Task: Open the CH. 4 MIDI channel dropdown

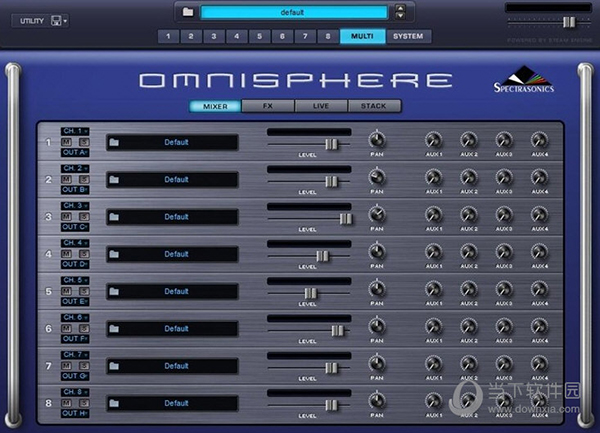Action: [75, 243]
